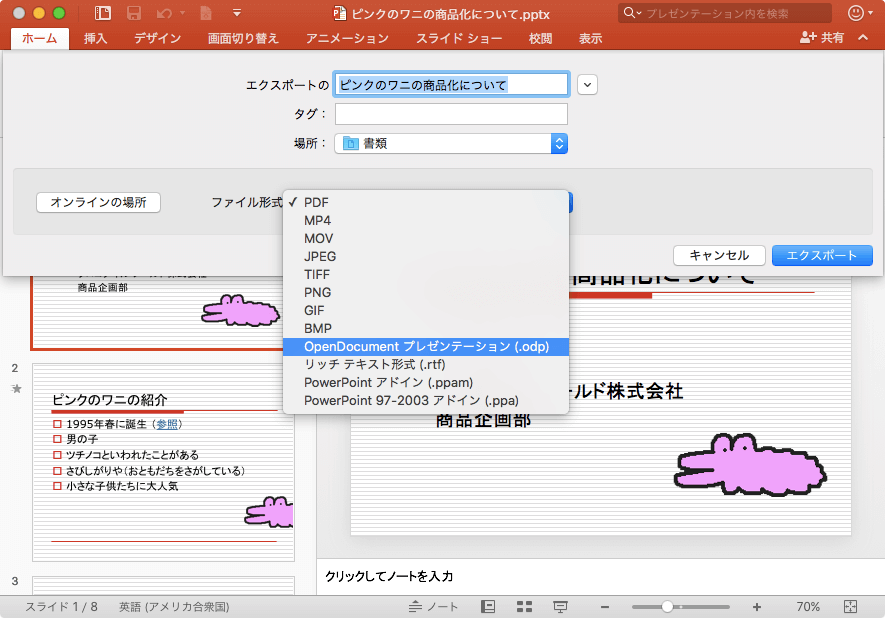The width and height of the screenshot is (885, 618).
Task: Open the アニメーション tab
Action: (347, 38)
